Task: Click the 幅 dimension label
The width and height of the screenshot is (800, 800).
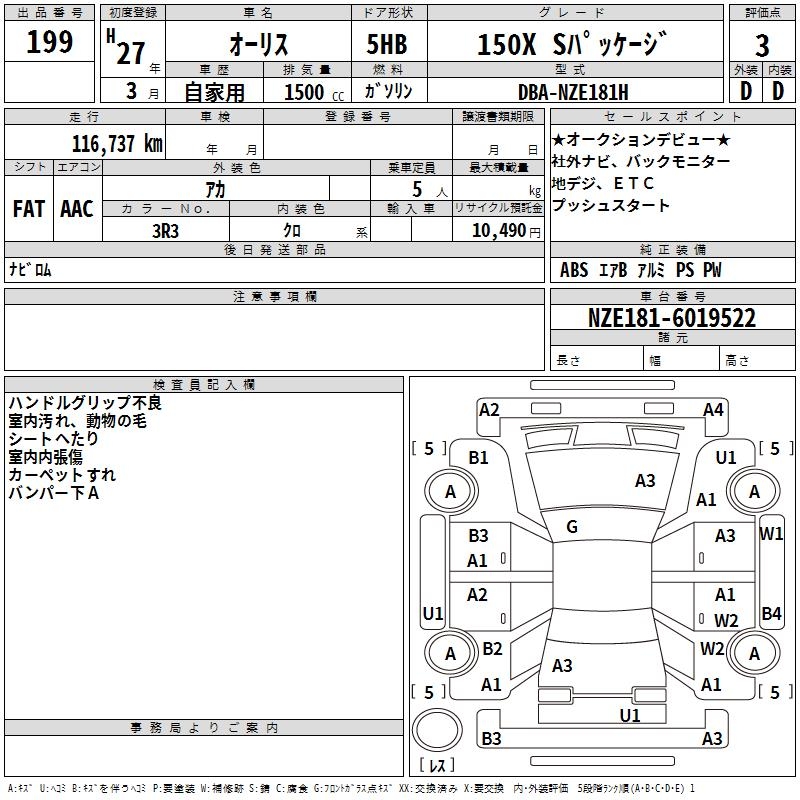Action: (x=655, y=361)
